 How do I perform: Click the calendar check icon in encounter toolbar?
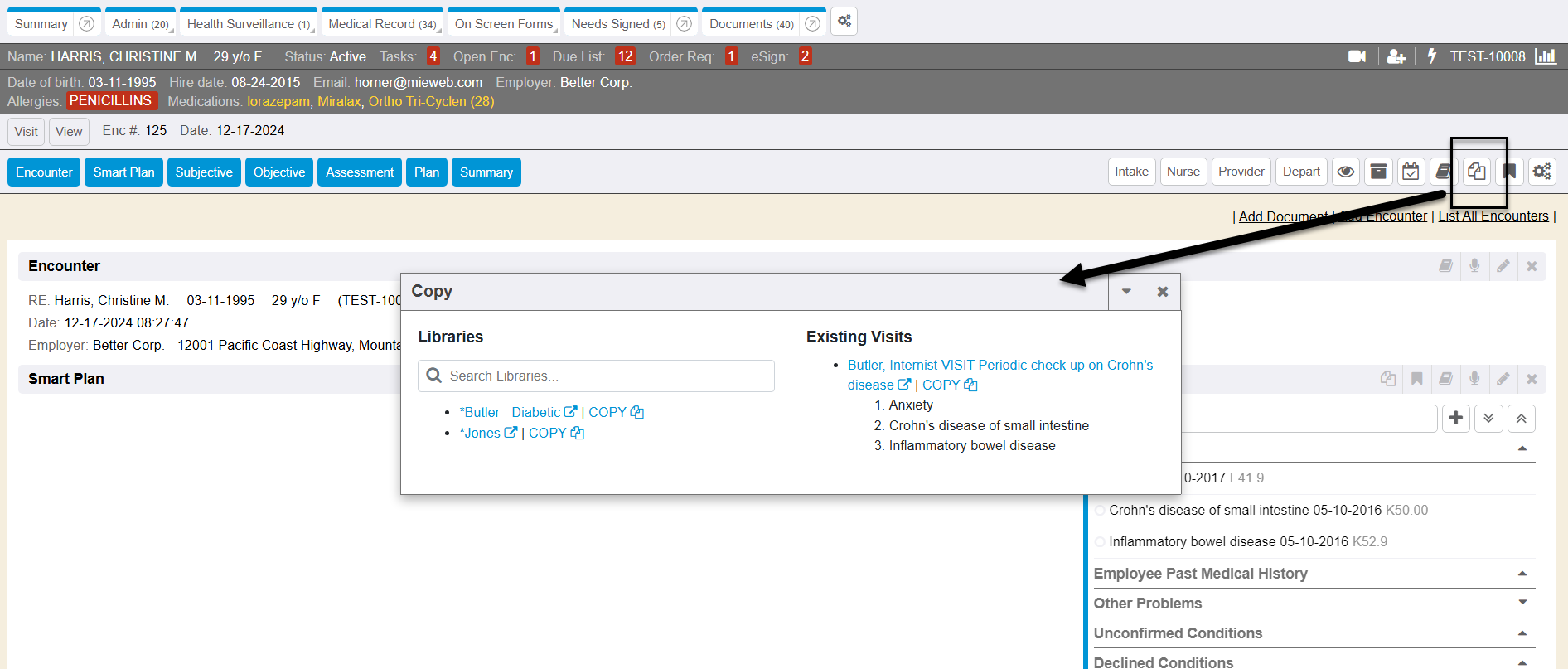point(1411,172)
